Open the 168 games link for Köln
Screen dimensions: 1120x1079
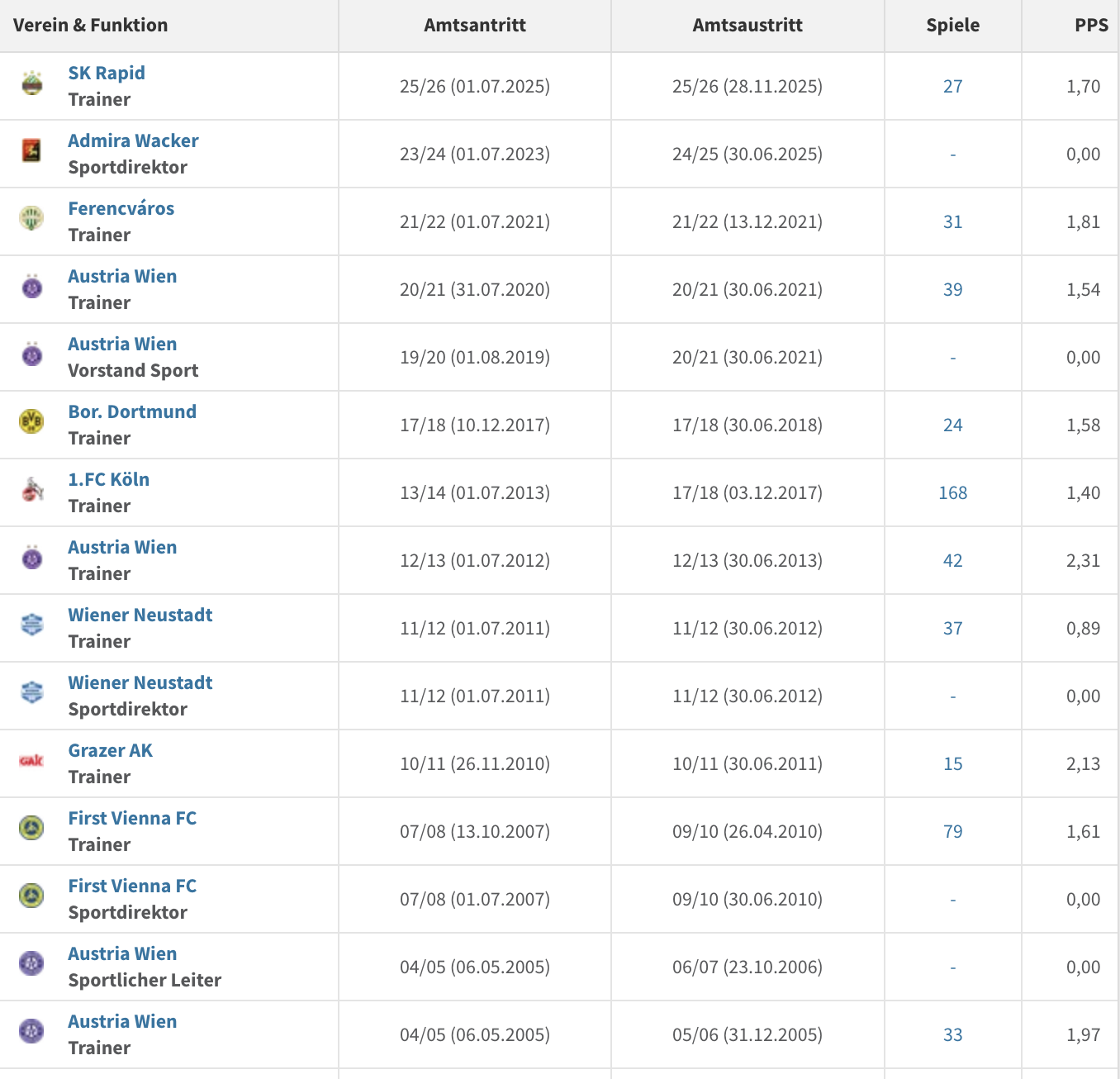[953, 493]
